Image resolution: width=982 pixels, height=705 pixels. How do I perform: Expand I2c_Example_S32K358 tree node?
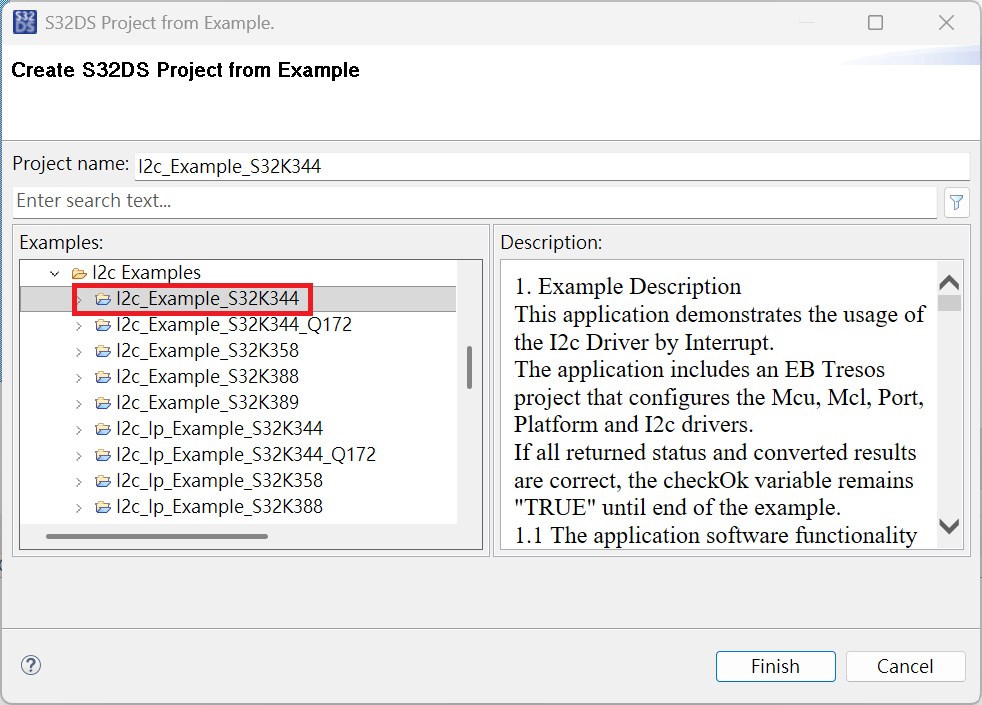pyautogui.click(x=78, y=352)
